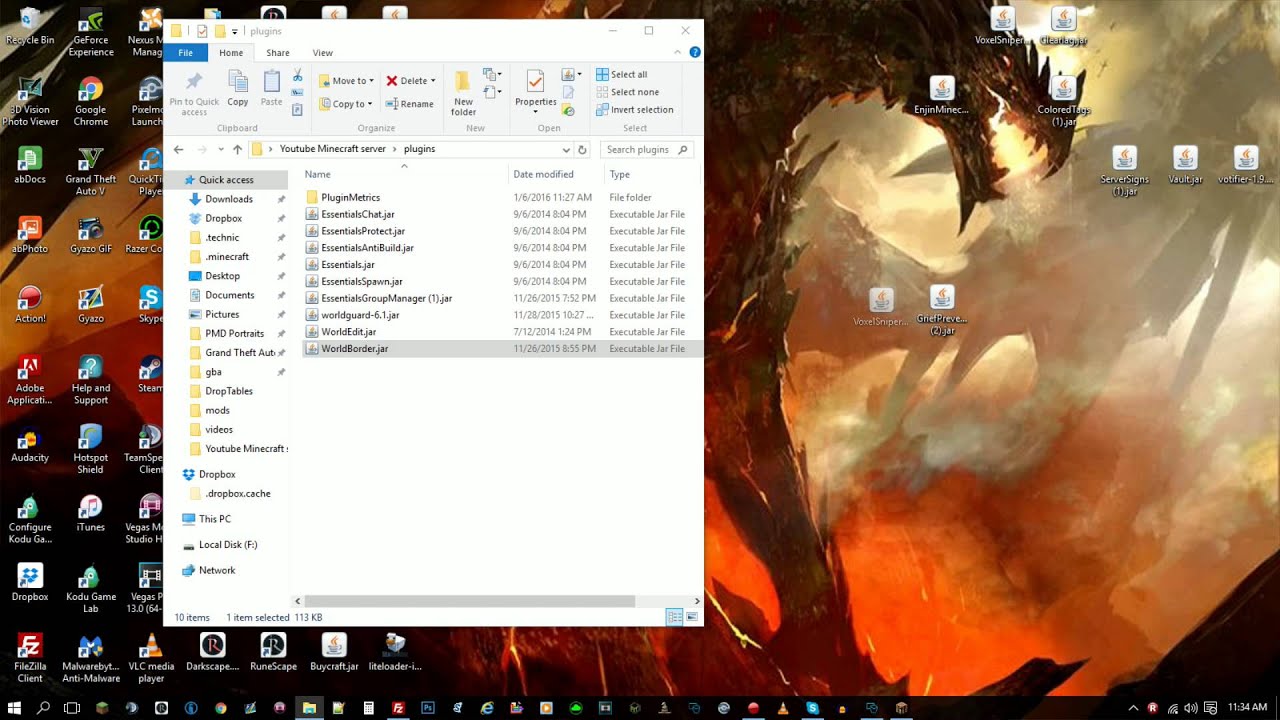Go up one folder with the up arrow

[x=237, y=149]
